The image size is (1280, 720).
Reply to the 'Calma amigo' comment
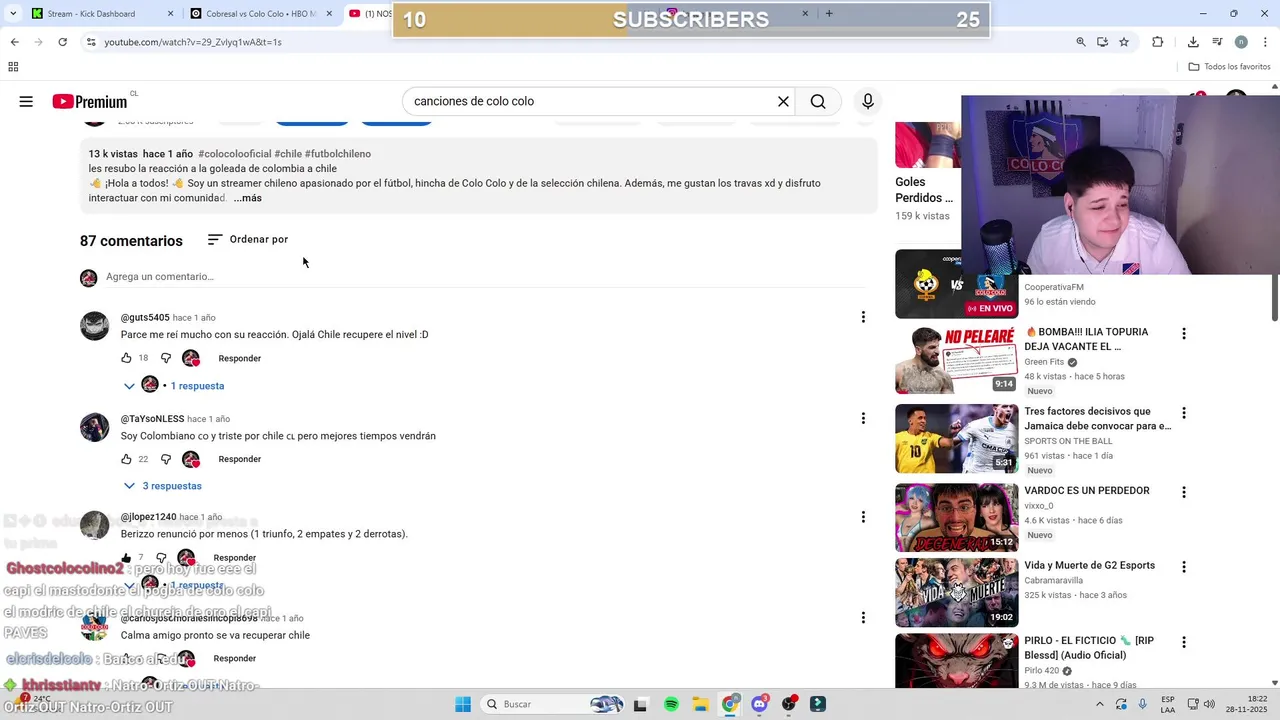235,658
